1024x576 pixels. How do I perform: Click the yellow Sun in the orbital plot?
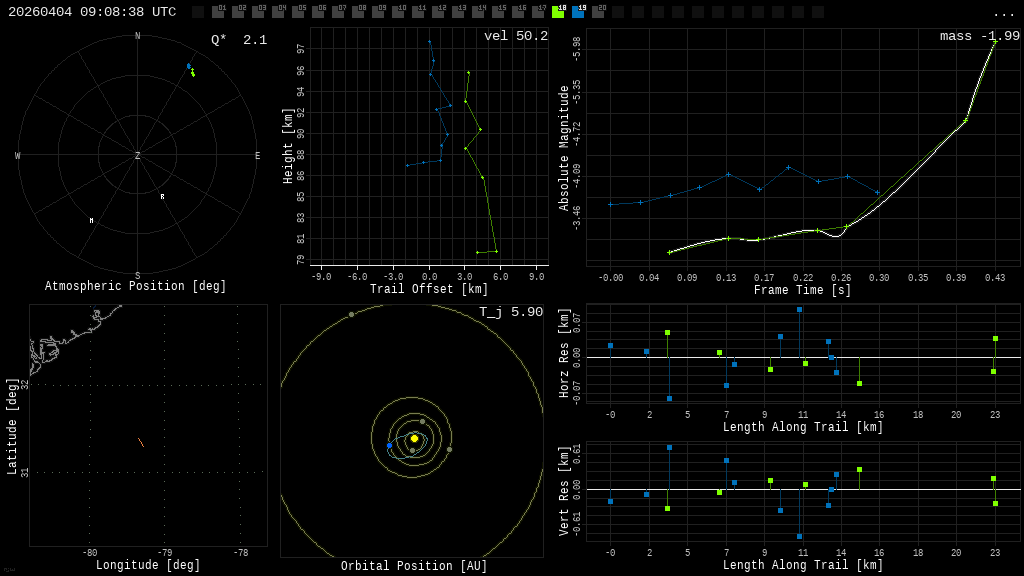pos(414,438)
